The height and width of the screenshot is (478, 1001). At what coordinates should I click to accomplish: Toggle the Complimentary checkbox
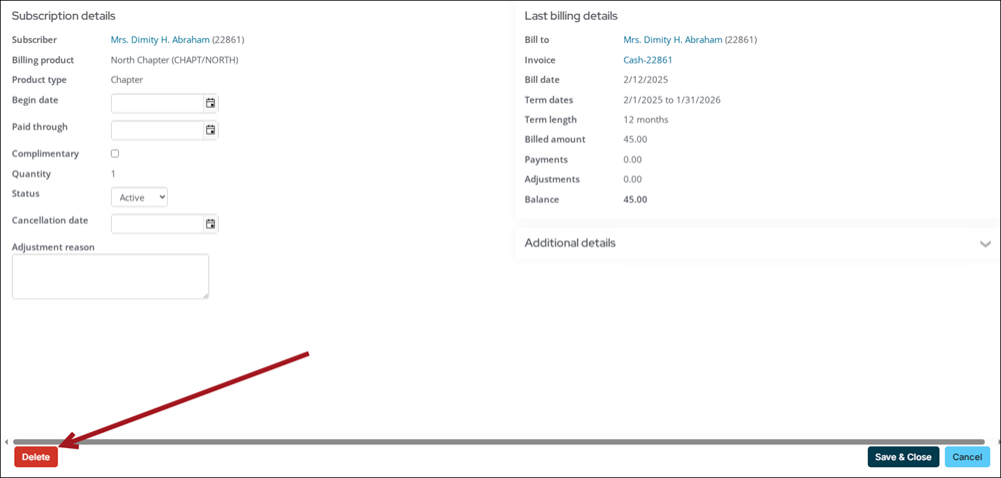[x=115, y=154]
